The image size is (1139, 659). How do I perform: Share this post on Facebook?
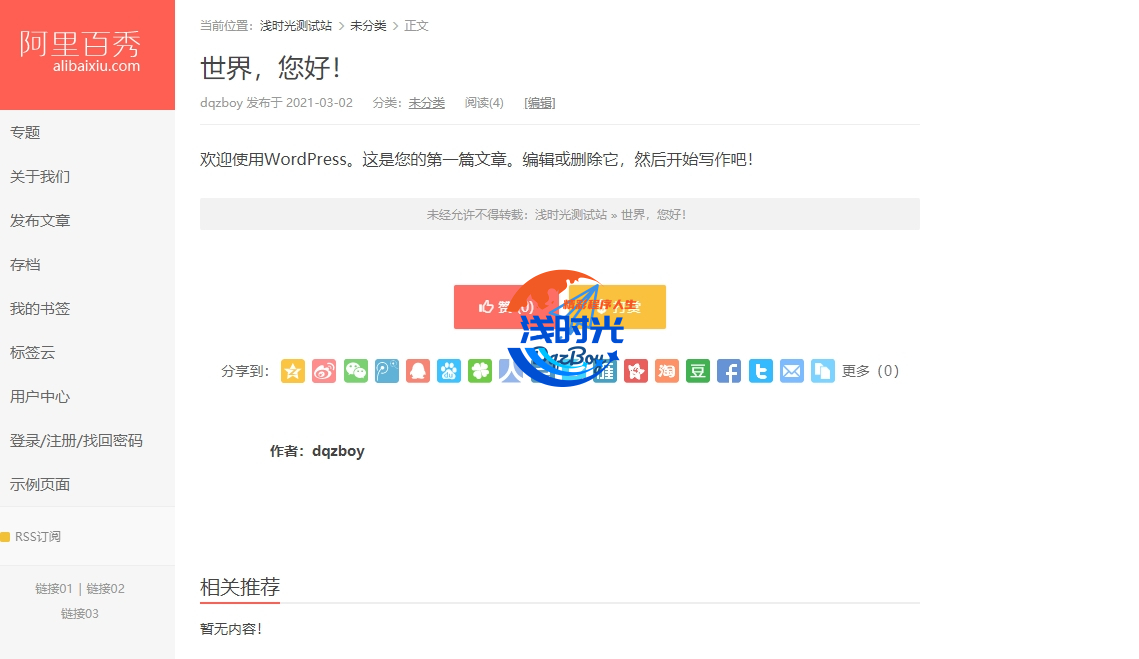coord(729,371)
